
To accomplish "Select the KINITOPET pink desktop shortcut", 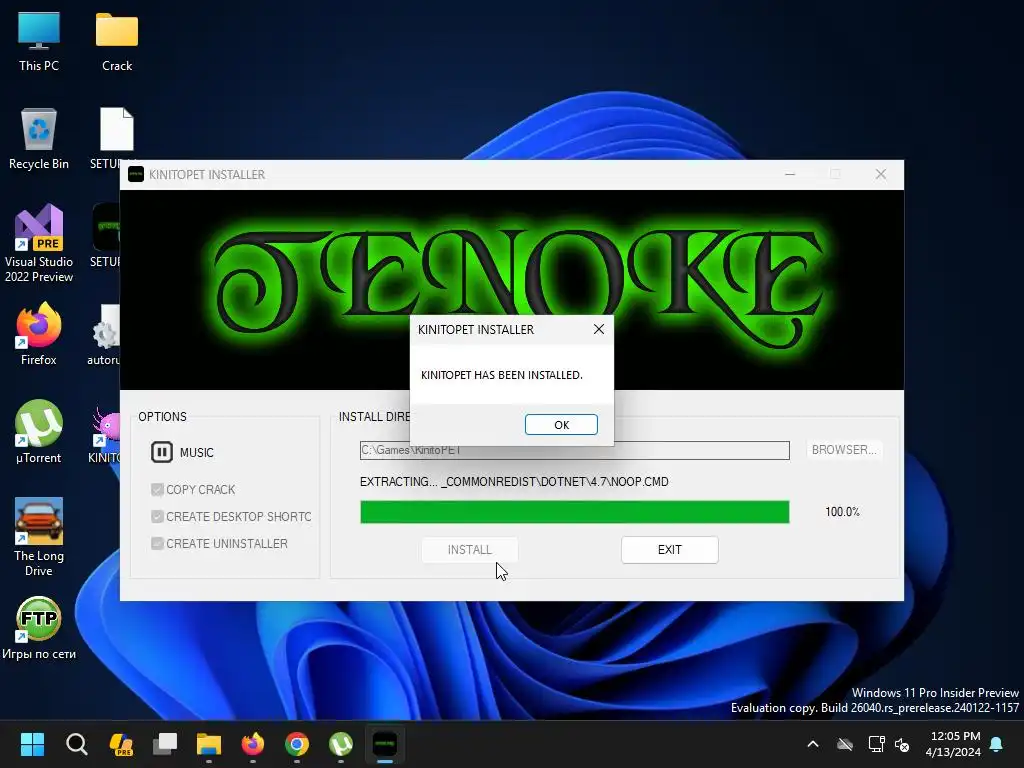I will (105, 433).
